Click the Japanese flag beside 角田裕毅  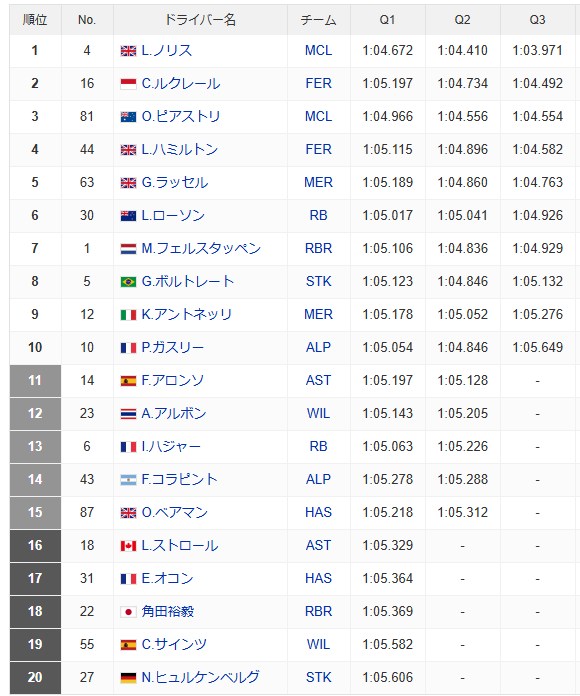[x=128, y=612]
